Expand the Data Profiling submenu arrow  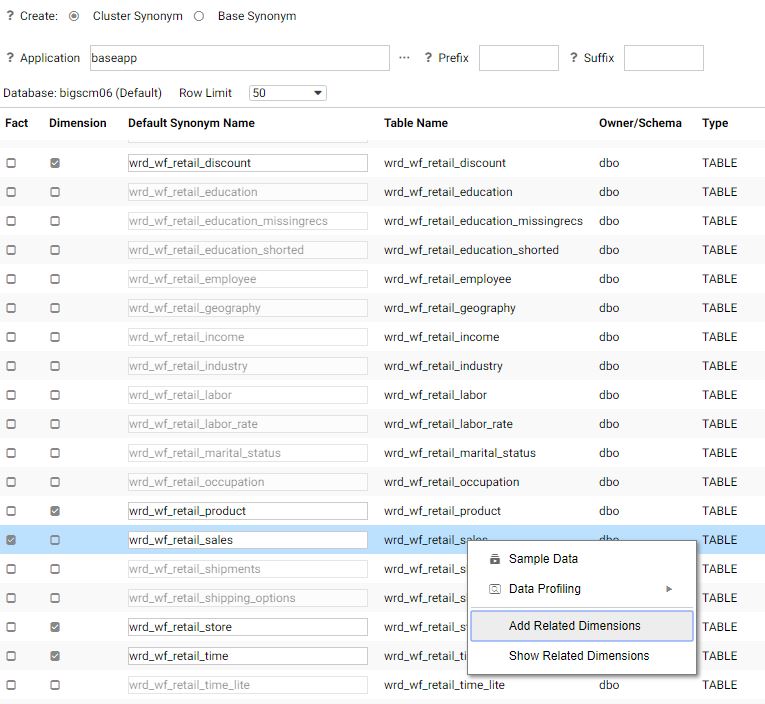click(x=669, y=589)
